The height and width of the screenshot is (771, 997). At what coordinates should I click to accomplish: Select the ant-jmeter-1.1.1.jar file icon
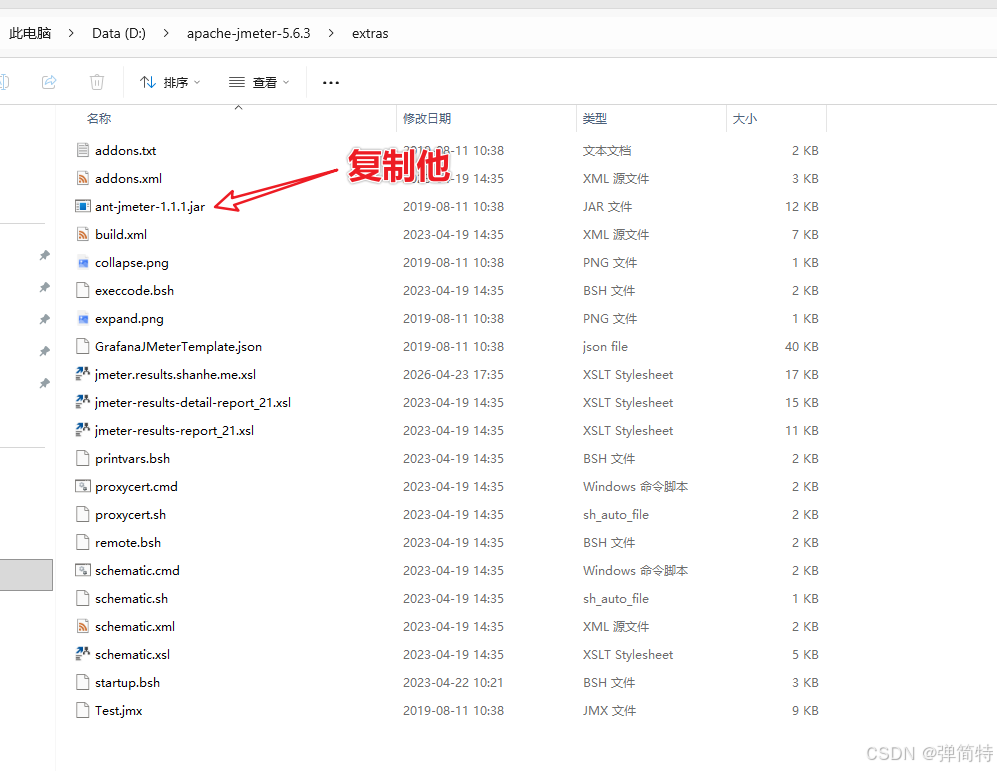point(83,206)
